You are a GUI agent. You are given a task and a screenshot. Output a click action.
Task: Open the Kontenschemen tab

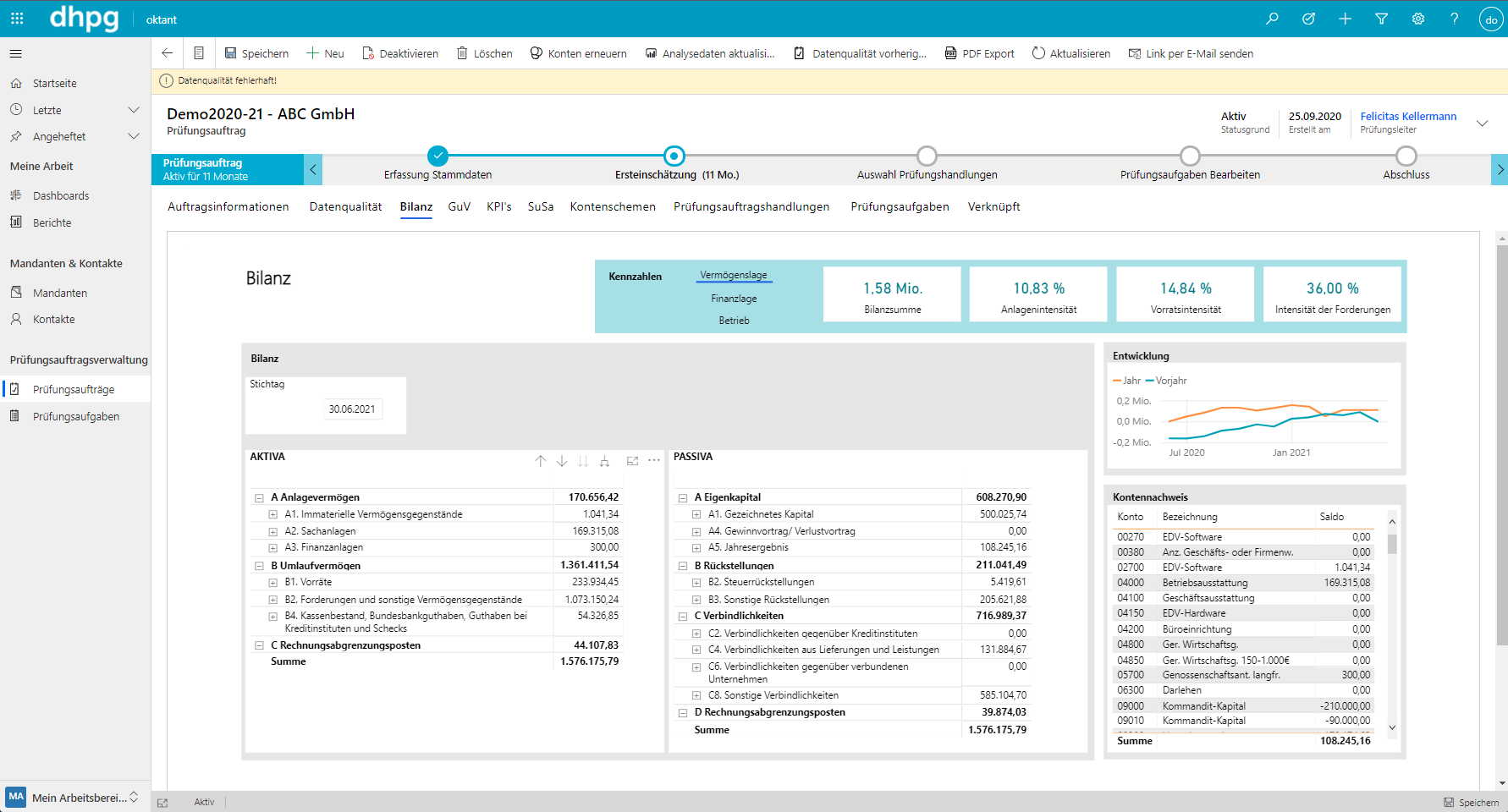tap(613, 206)
